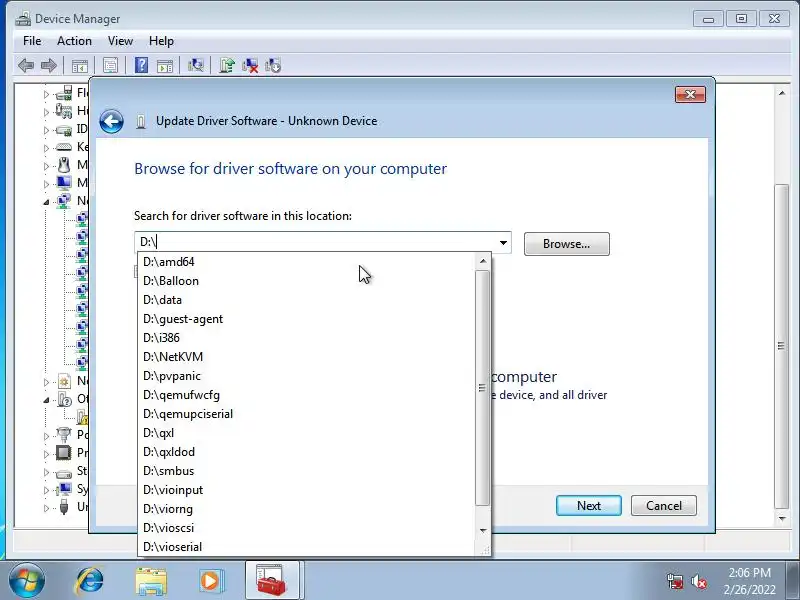The height and width of the screenshot is (600, 800).
Task: Select the Universal Serial Bus plug icon
Action: 64,507
